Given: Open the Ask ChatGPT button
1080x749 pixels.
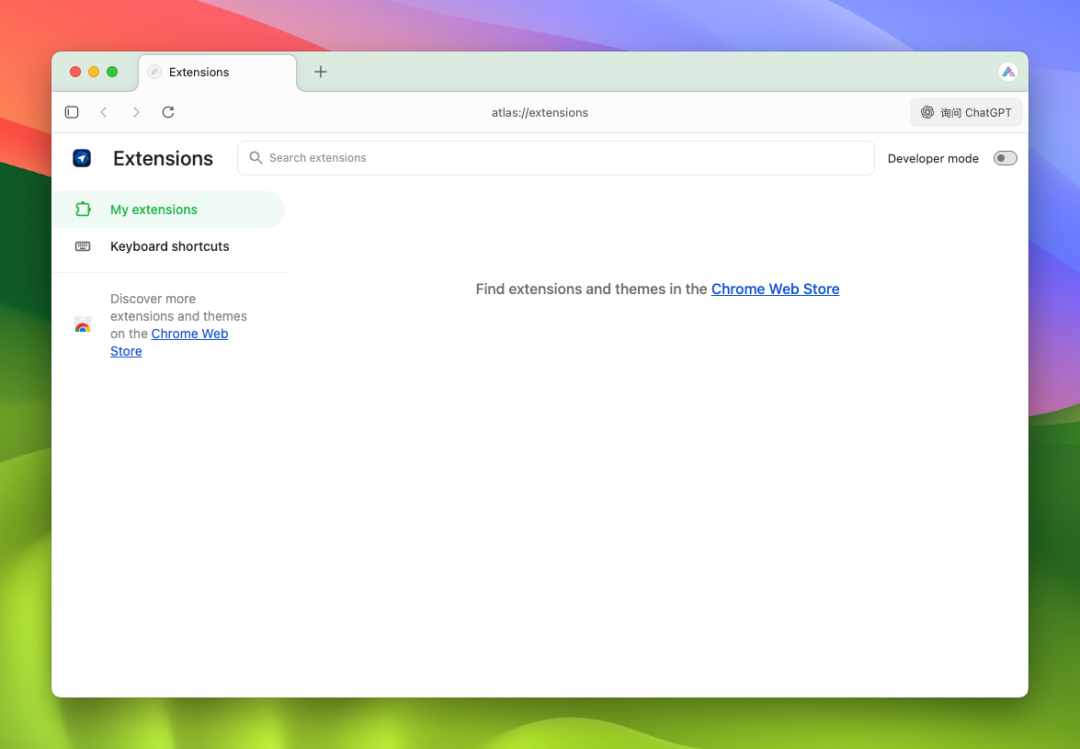Looking at the screenshot, I should (966, 113).
